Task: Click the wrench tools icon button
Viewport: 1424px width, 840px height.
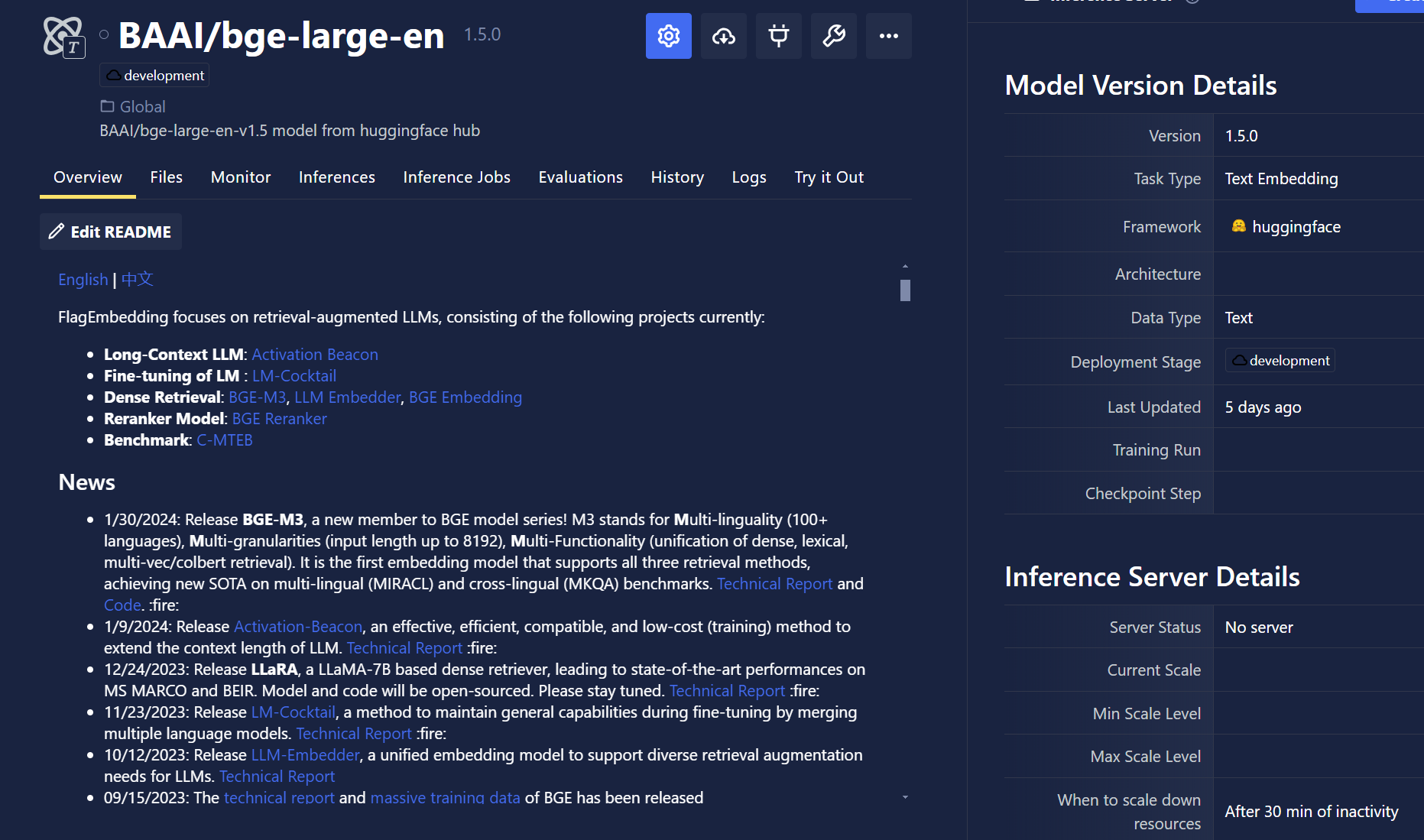Action: pyautogui.click(x=833, y=36)
